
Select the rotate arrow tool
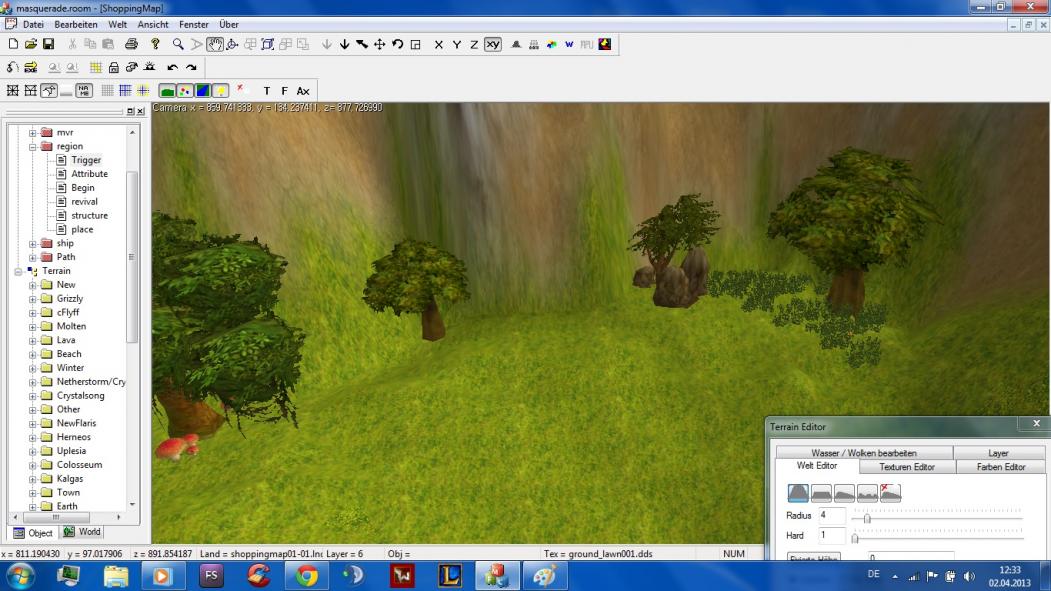coord(397,44)
